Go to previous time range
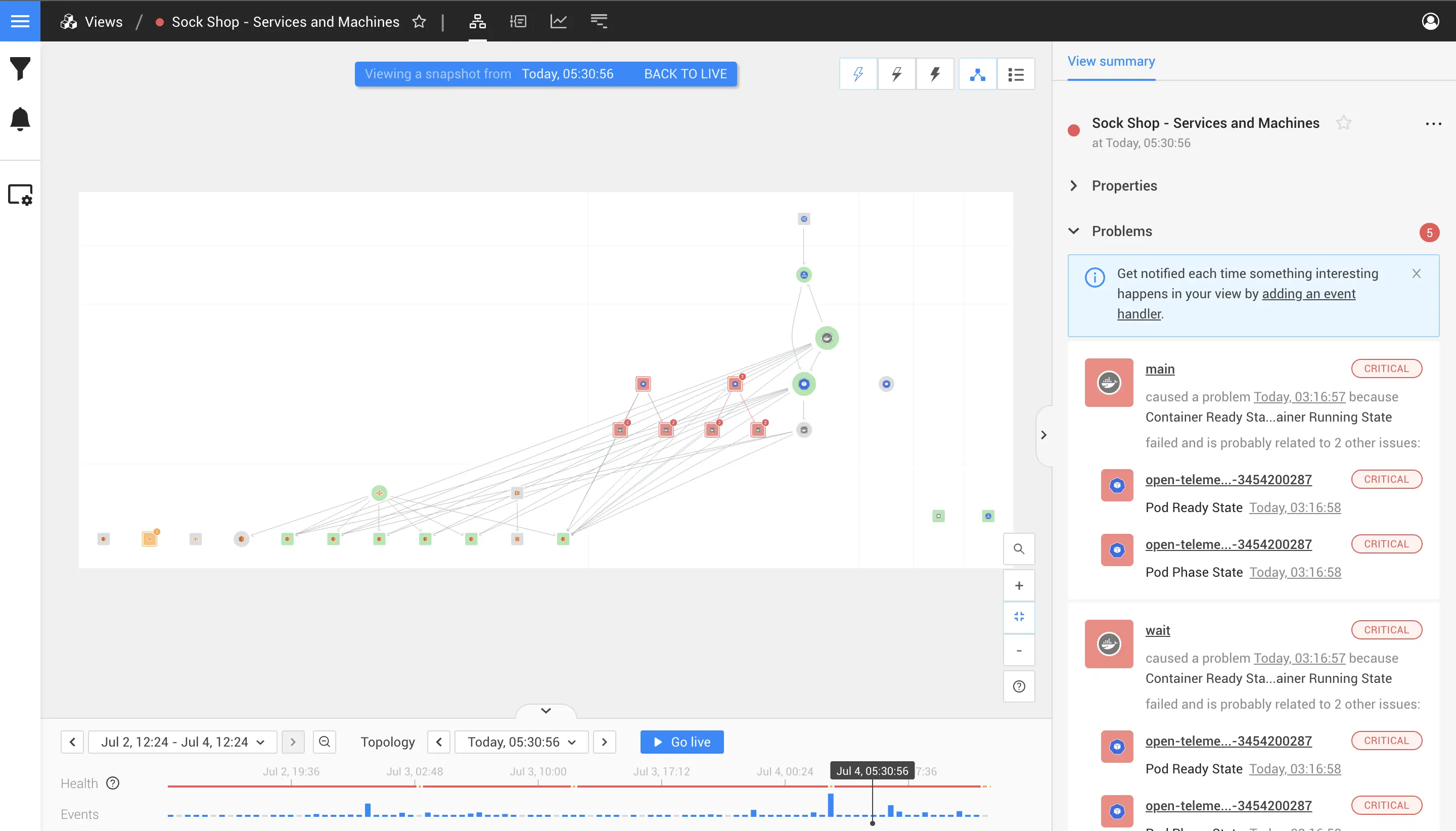Screen dimensions: 1456x831 click(x=72, y=742)
